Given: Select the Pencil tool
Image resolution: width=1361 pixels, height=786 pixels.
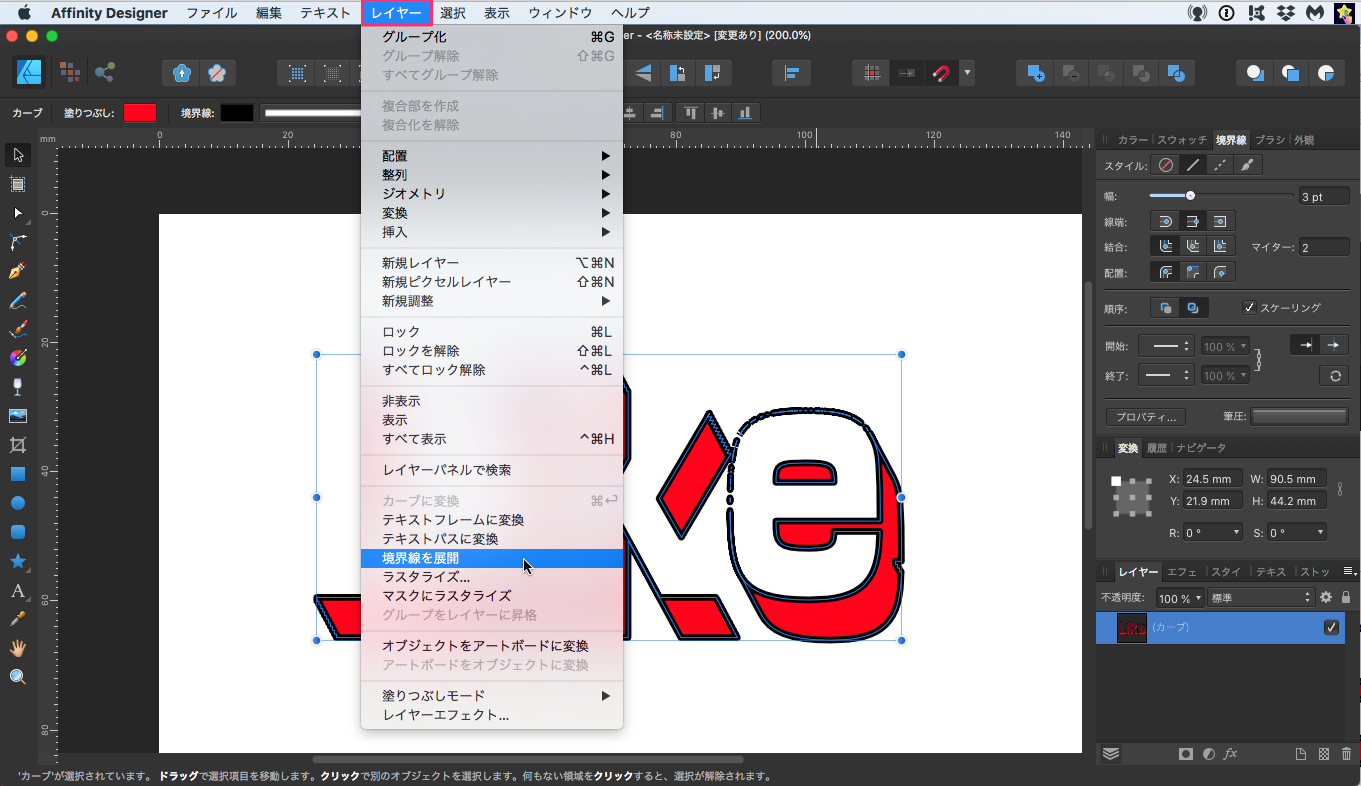Looking at the screenshot, I should click(x=18, y=300).
